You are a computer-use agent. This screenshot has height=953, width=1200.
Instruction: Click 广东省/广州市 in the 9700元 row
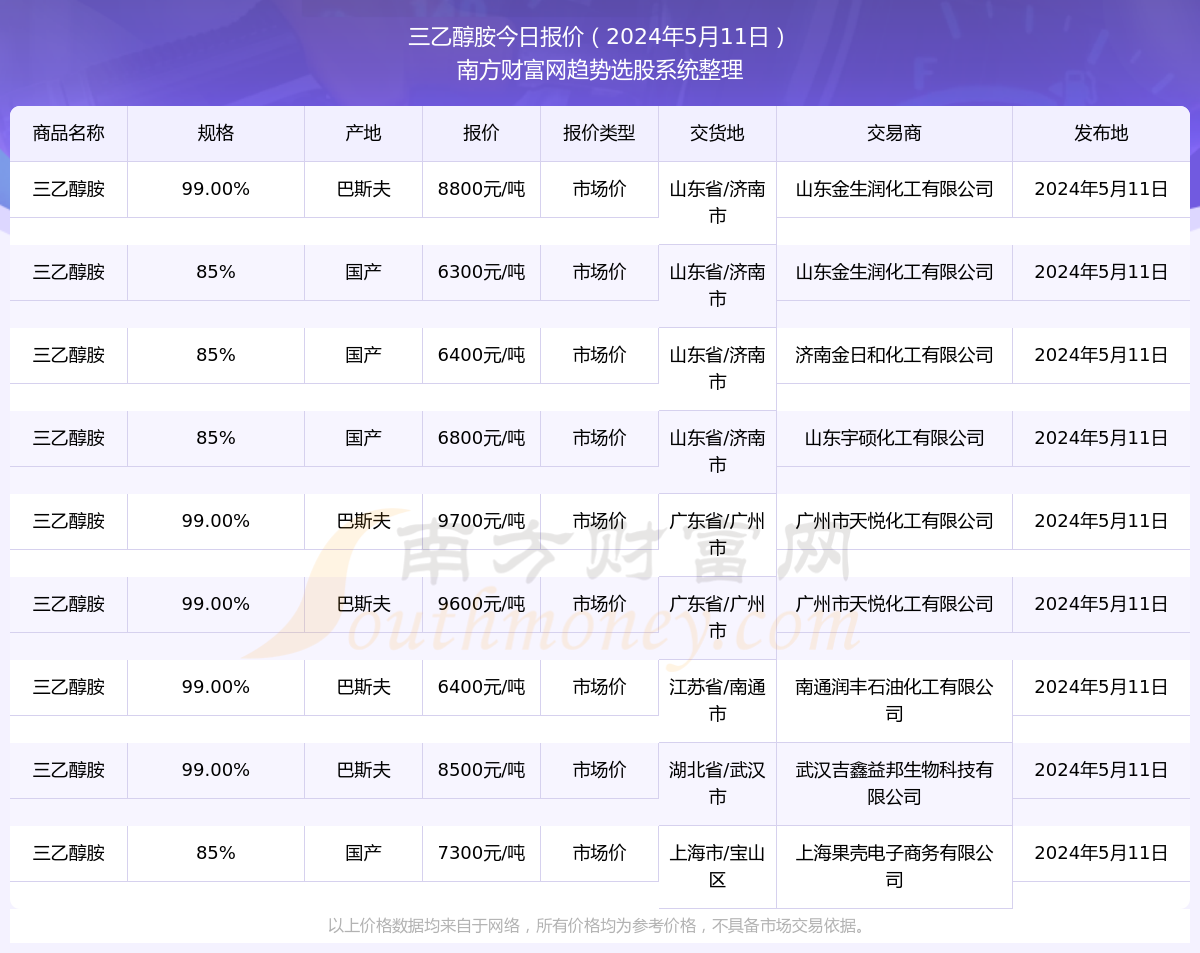pyautogui.click(x=717, y=534)
